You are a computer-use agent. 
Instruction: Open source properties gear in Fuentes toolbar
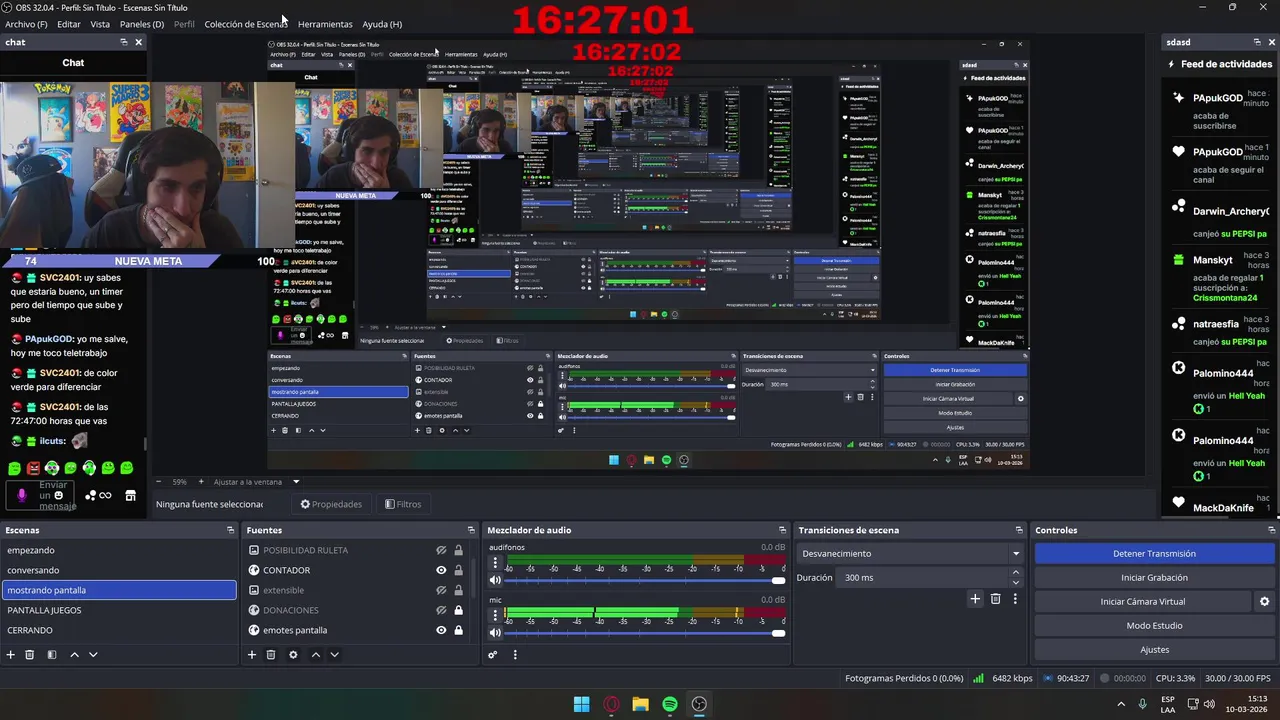pos(293,654)
